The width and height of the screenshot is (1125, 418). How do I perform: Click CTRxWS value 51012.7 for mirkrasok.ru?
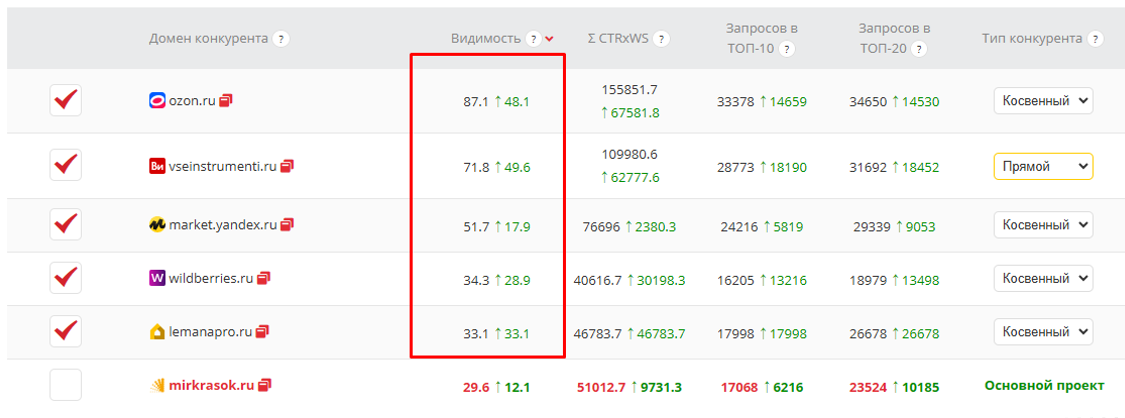coord(601,388)
